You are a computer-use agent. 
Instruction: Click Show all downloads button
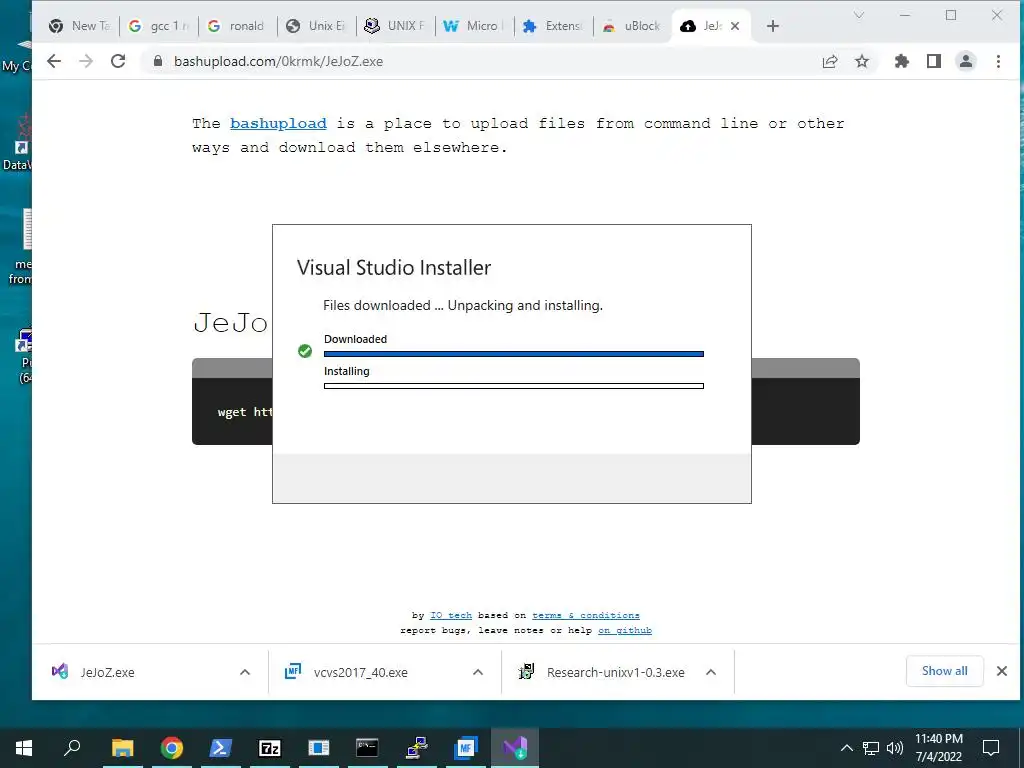944,671
